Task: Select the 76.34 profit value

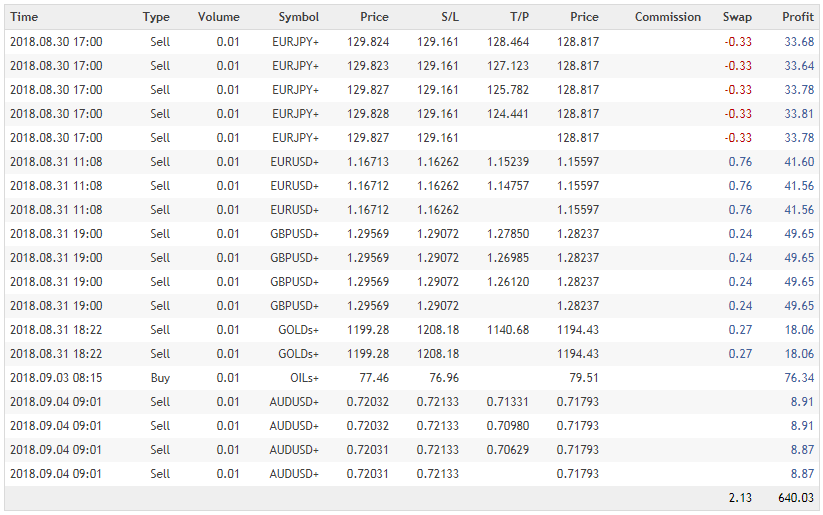Action: 799,377
